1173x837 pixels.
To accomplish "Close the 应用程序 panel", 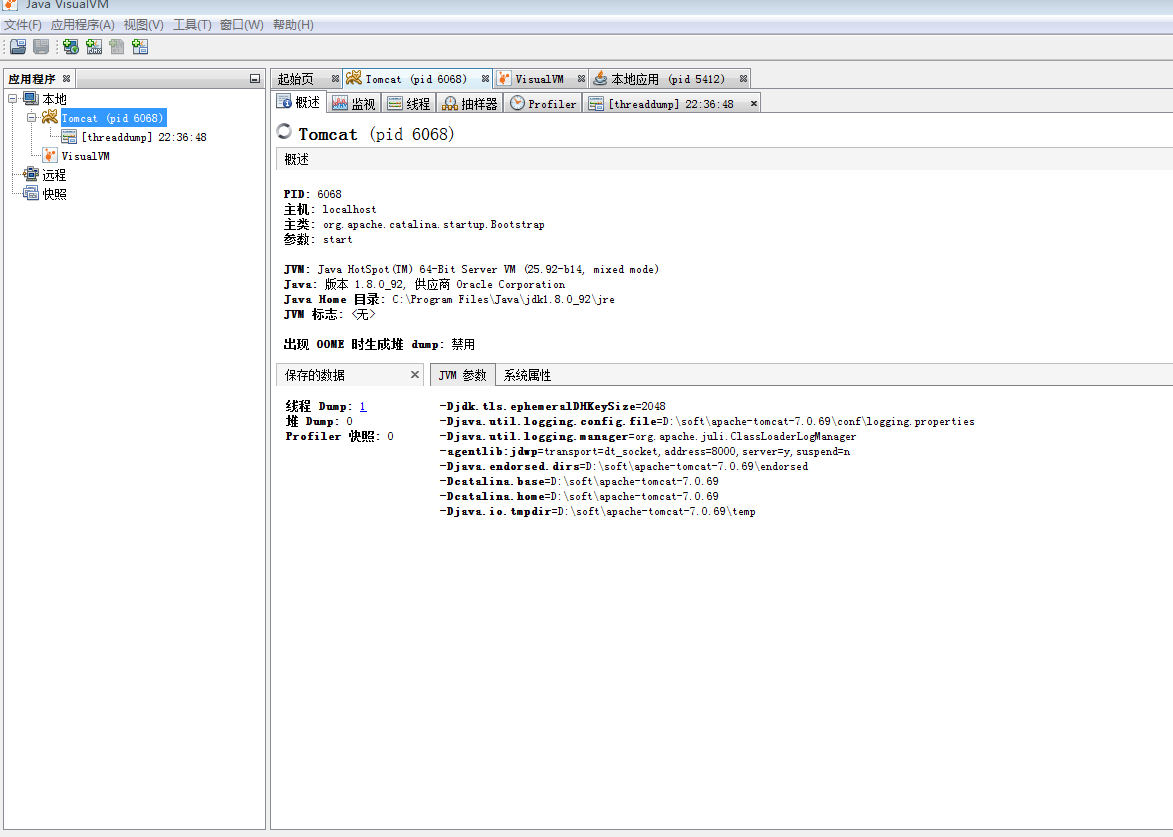I will (x=67, y=79).
